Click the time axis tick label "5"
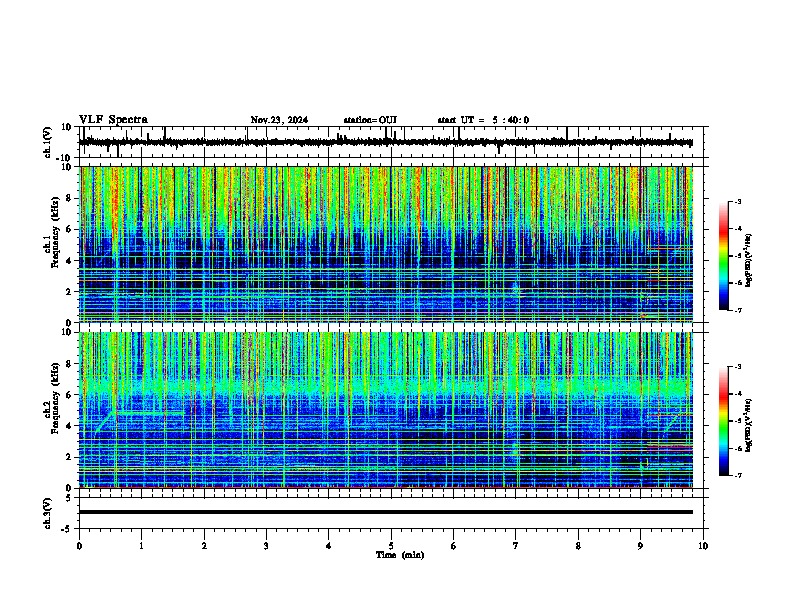 point(391,546)
